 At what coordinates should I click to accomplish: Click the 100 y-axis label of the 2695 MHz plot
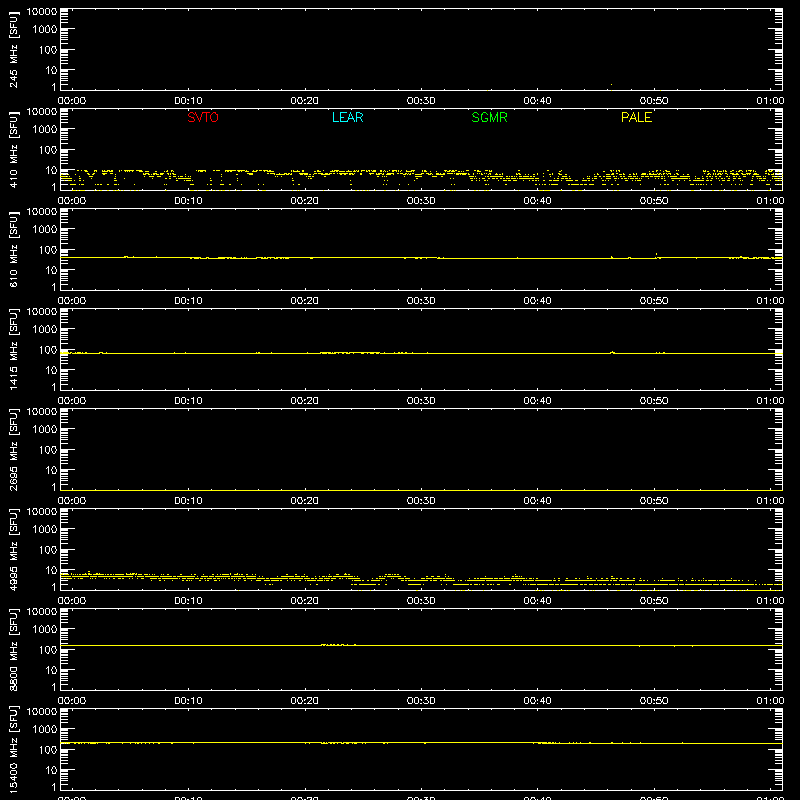(x=48, y=450)
